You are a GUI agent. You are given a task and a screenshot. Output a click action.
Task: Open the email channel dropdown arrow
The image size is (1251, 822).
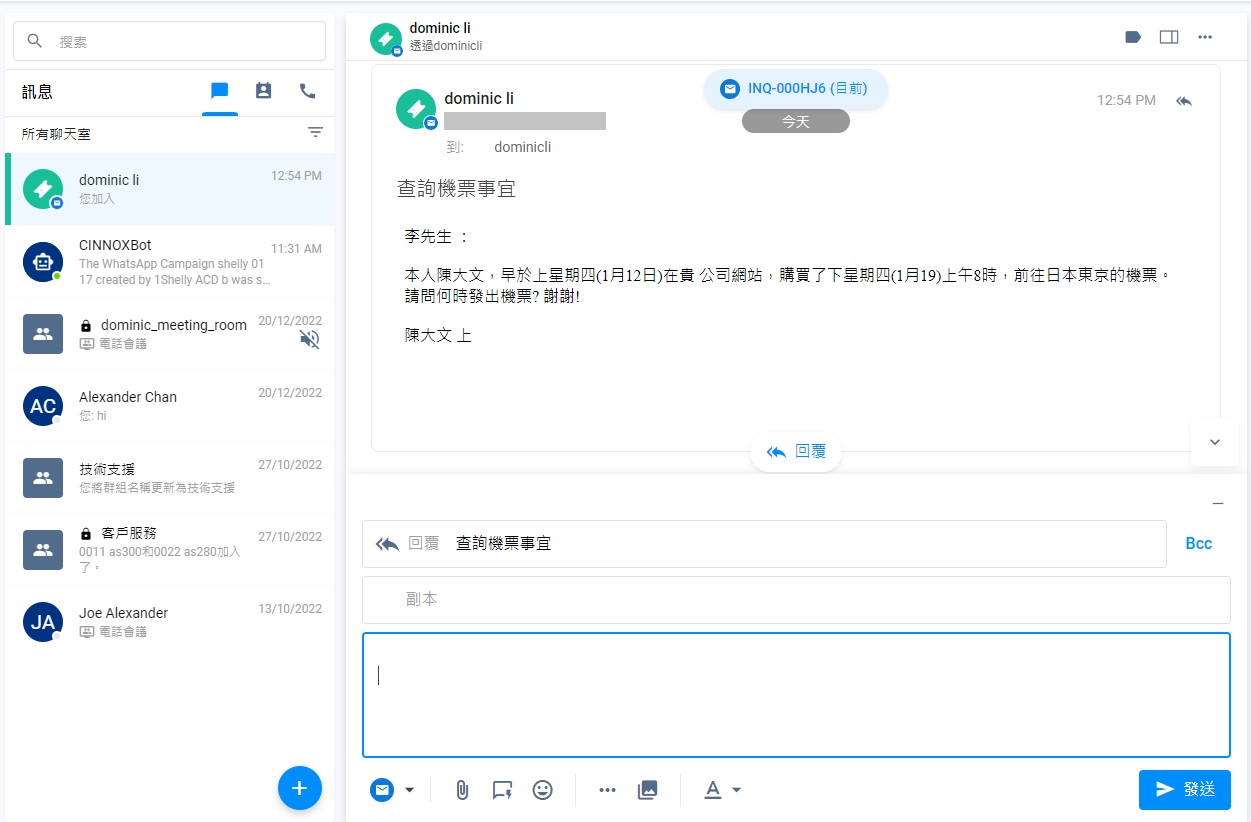409,790
